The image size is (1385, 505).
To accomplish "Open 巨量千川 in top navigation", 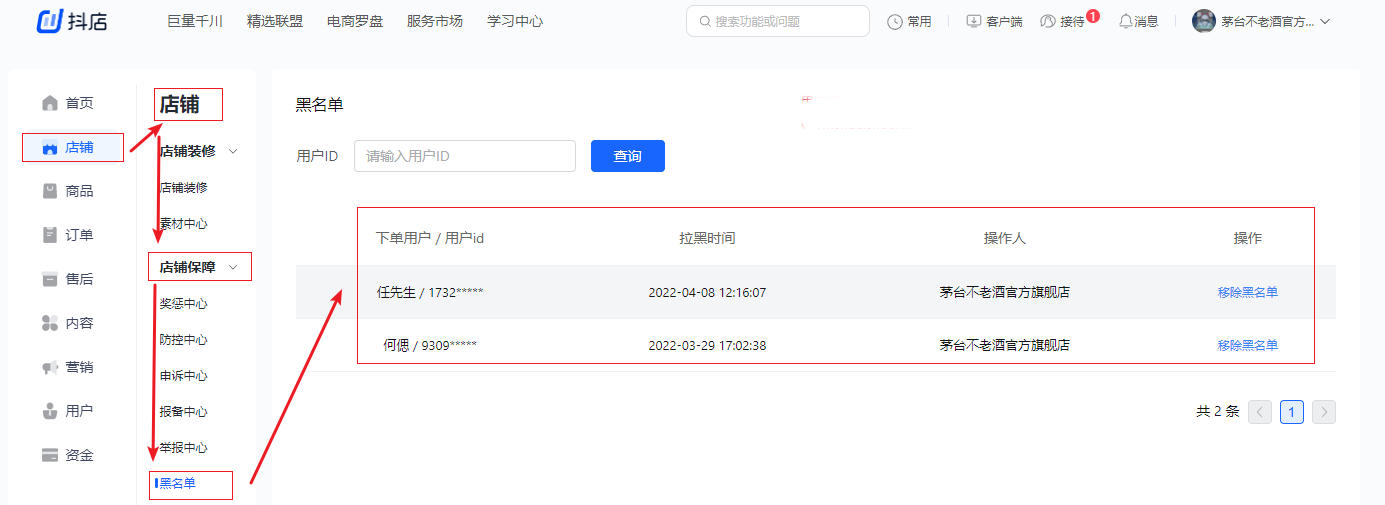I will click(194, 21).
